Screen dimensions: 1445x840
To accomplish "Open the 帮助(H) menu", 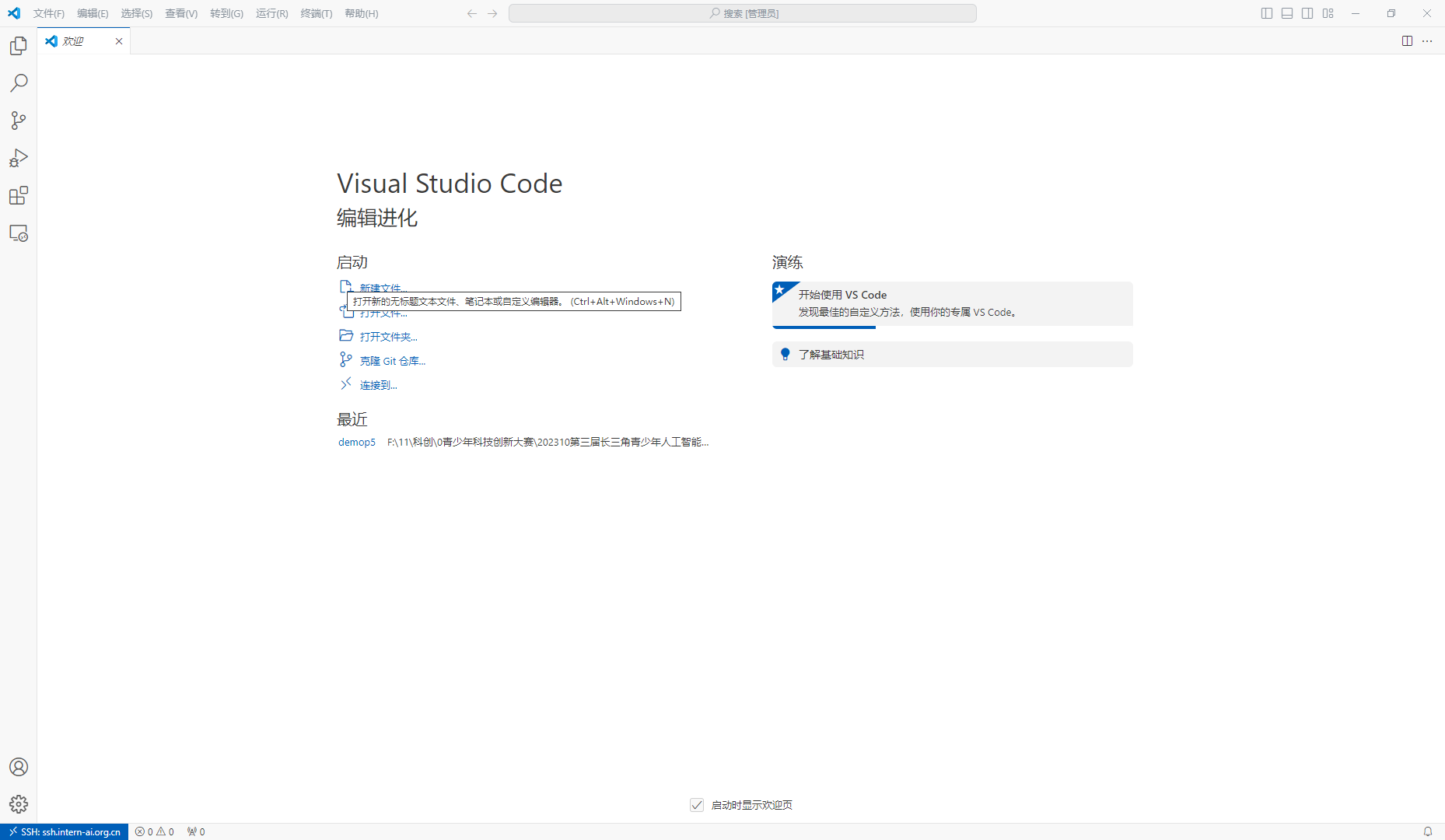I will click(x=362, y=13).
